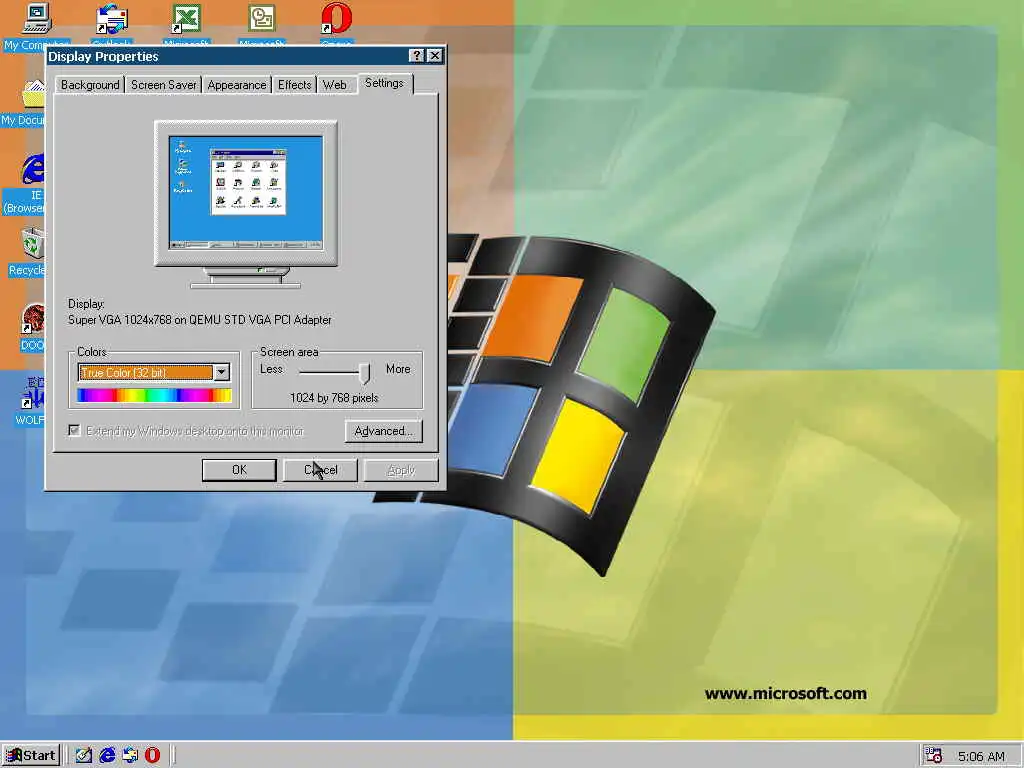The width and height of the screenshot is (1024, 768).
Task: Select the IE Browser desktop icon
Action: coord(32,168)
